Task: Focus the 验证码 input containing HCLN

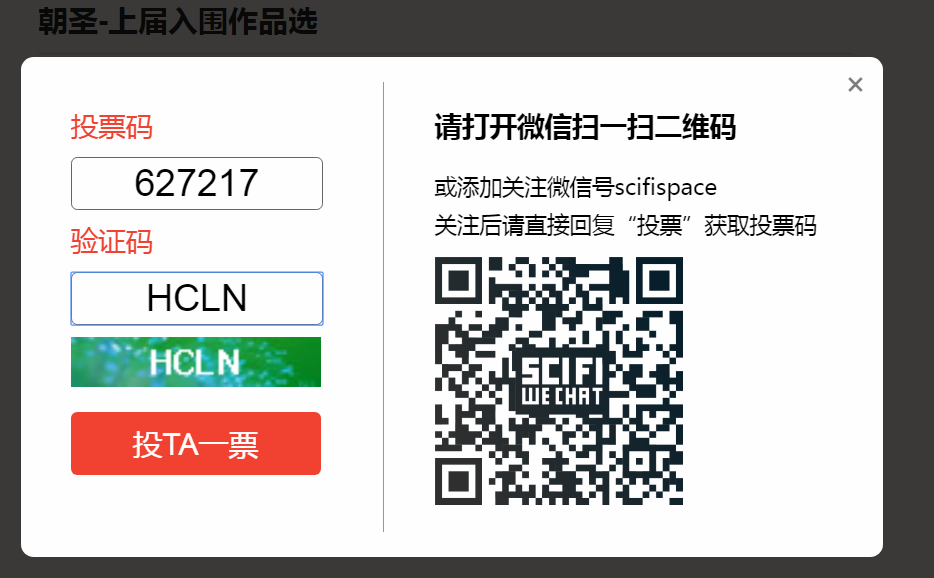Action: pyautogui.click(x=197, y=299)
